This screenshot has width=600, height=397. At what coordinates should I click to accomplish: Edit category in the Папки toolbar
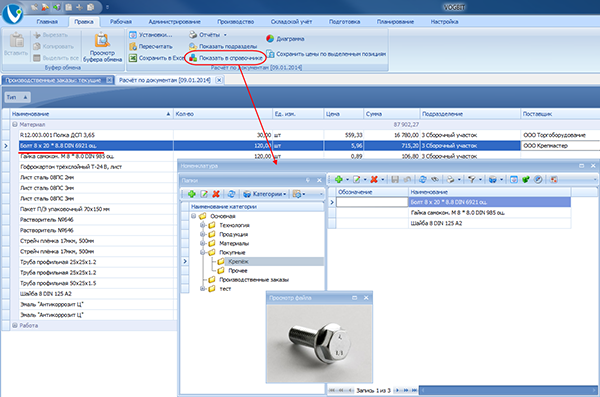pyautogui.click(x=204, y=194)
